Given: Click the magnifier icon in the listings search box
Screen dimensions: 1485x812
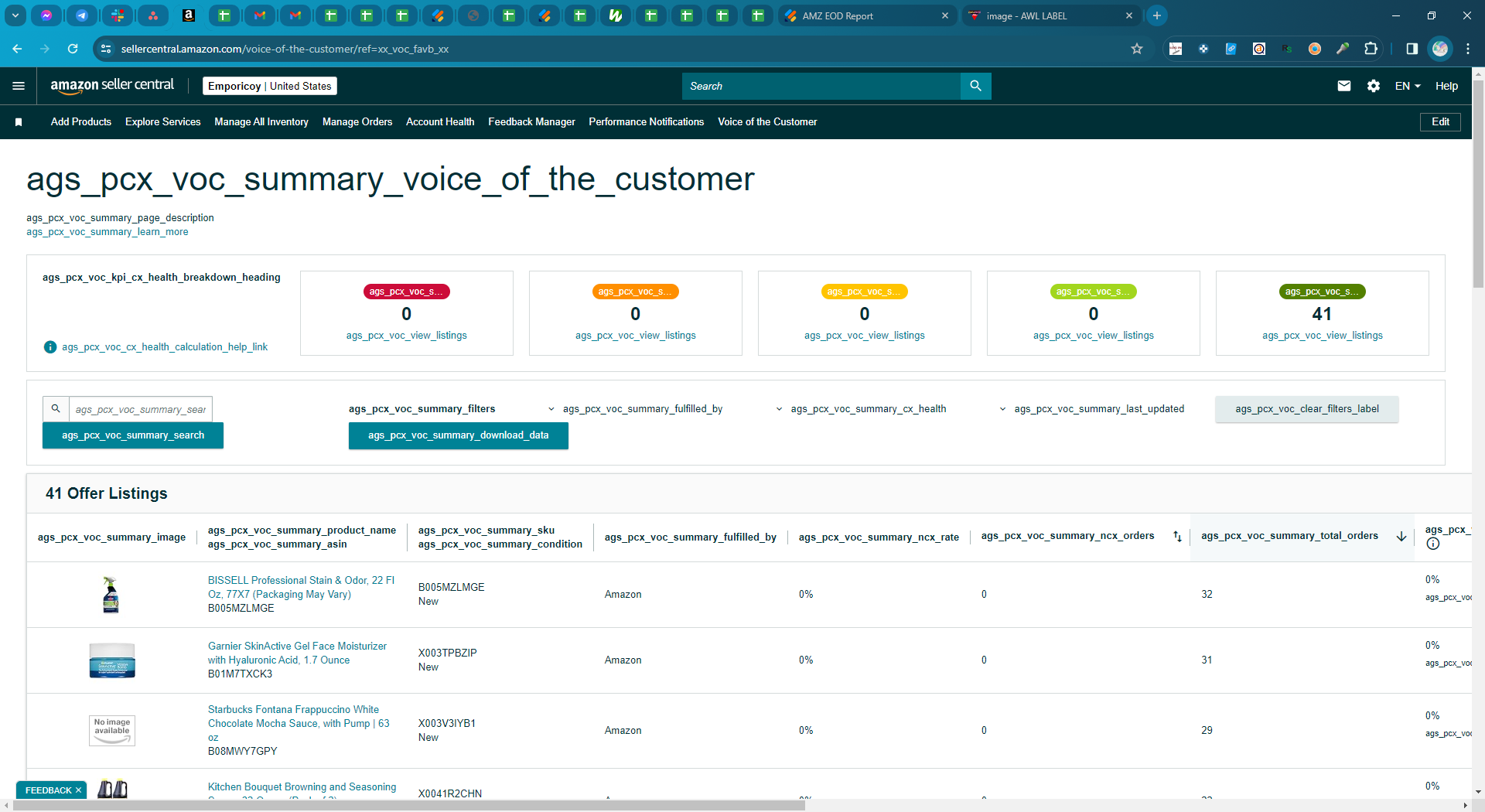Looking at the screenshot, I should click(56, 408).
